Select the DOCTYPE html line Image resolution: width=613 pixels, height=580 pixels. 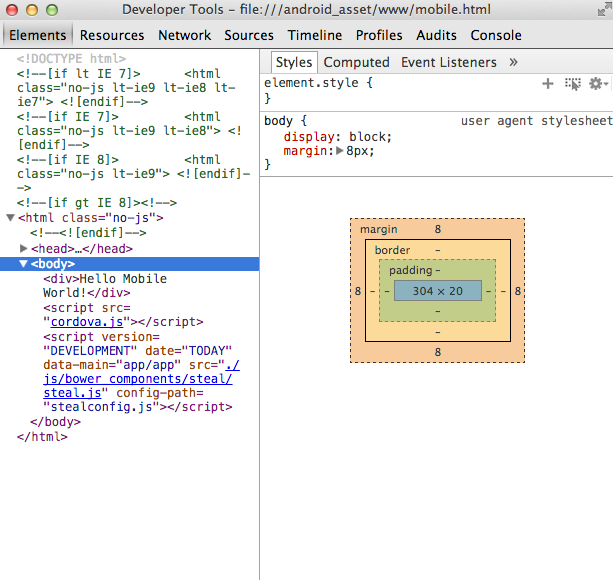(x=71, y=59)
